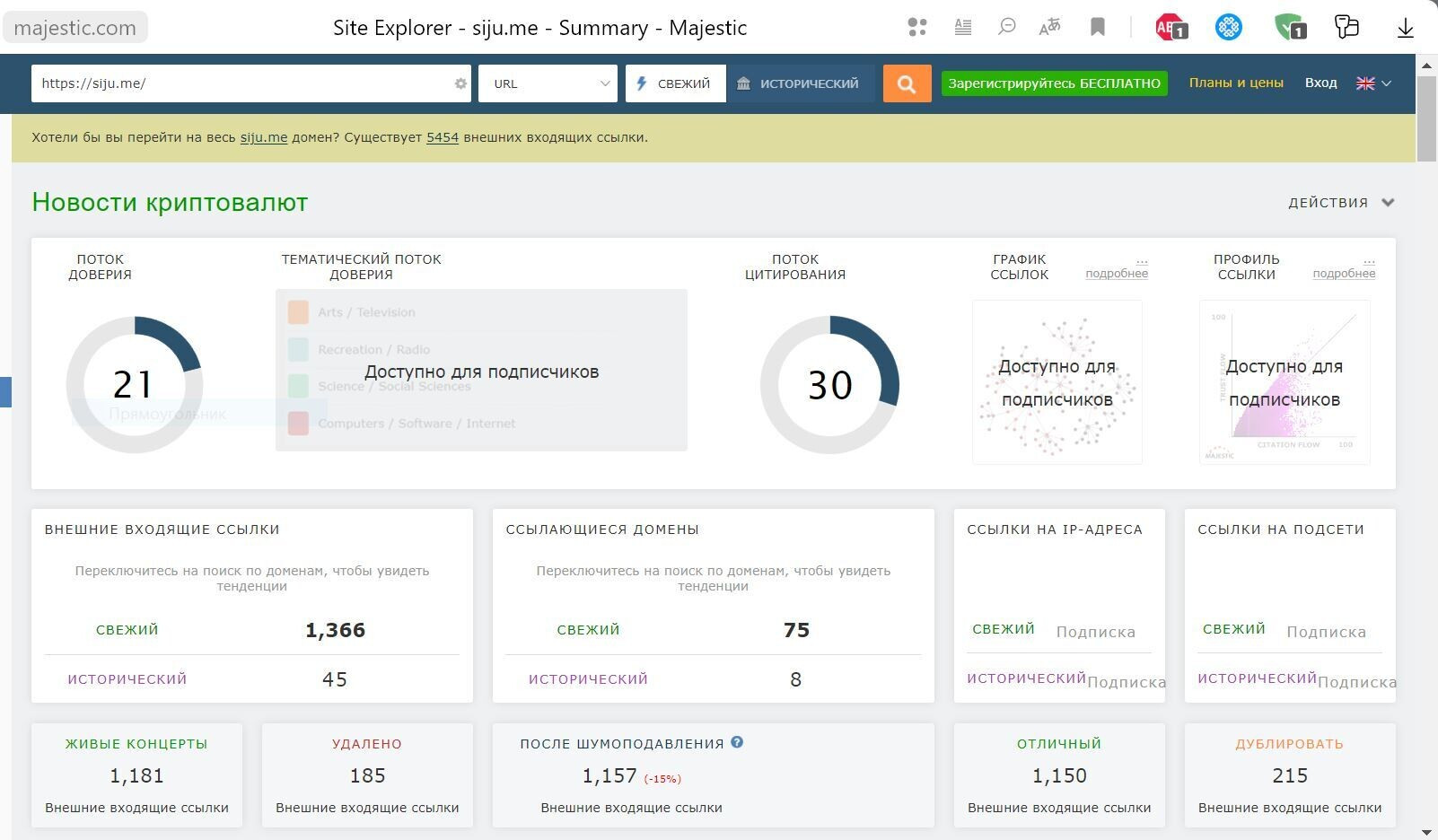Click in the https://siju.me/ search field
1438x840 pixels.
tap(242, 83)
